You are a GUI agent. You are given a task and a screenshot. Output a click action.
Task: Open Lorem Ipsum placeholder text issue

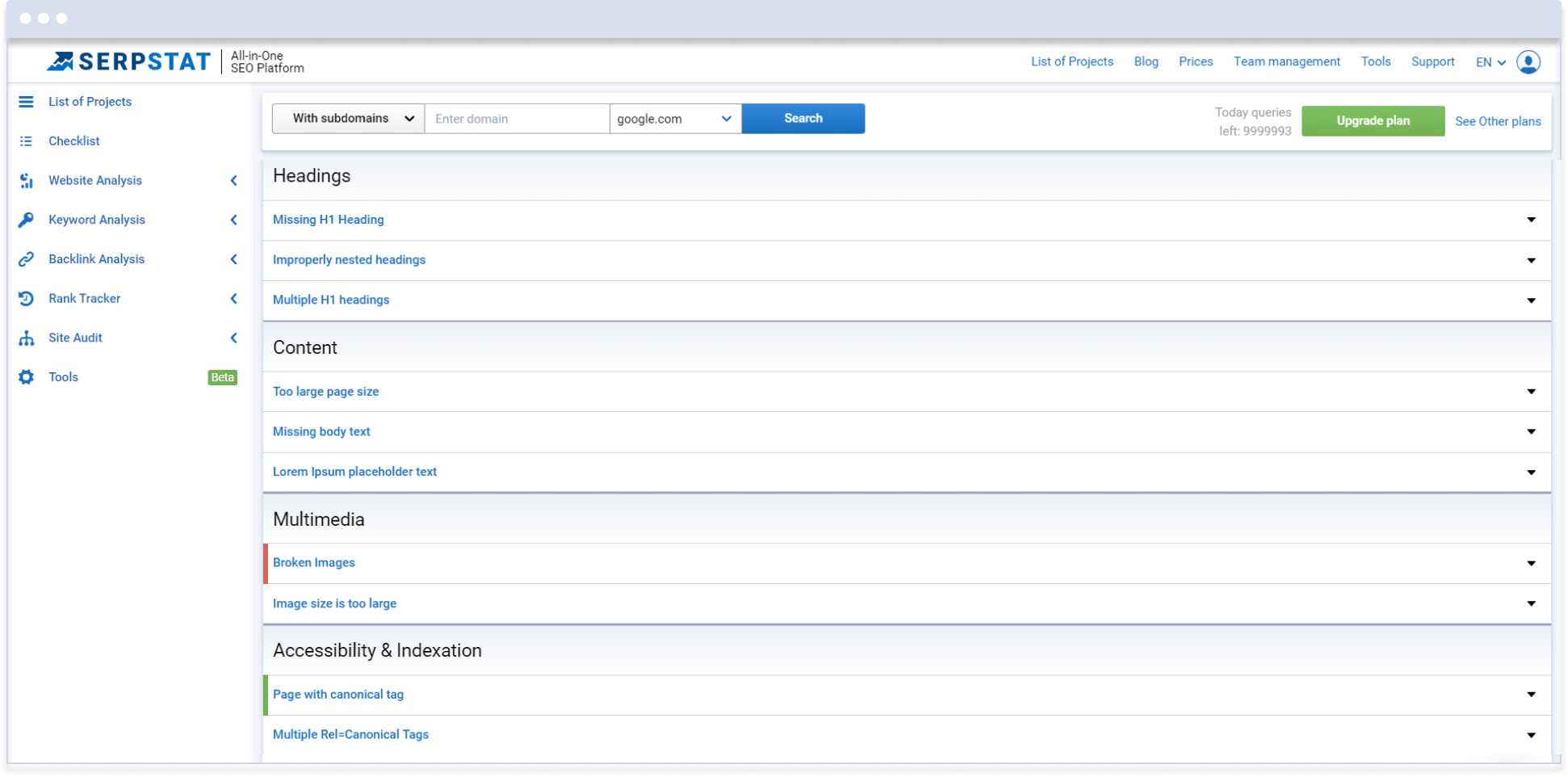(x=354, y=472)
